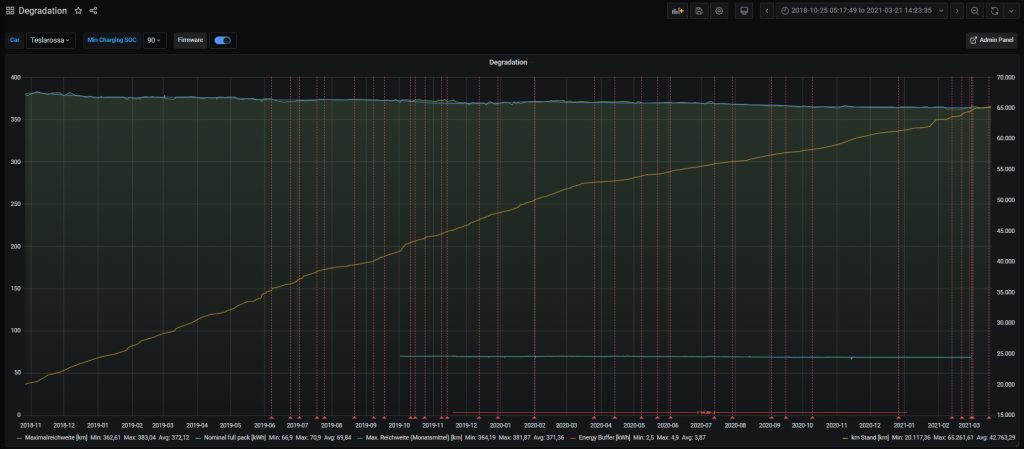Image resolution: width=1024 pixels, height=449 pixels.
Task: Click Nominal full pack Max: 70,9 value
Action: tap(309, 437)
